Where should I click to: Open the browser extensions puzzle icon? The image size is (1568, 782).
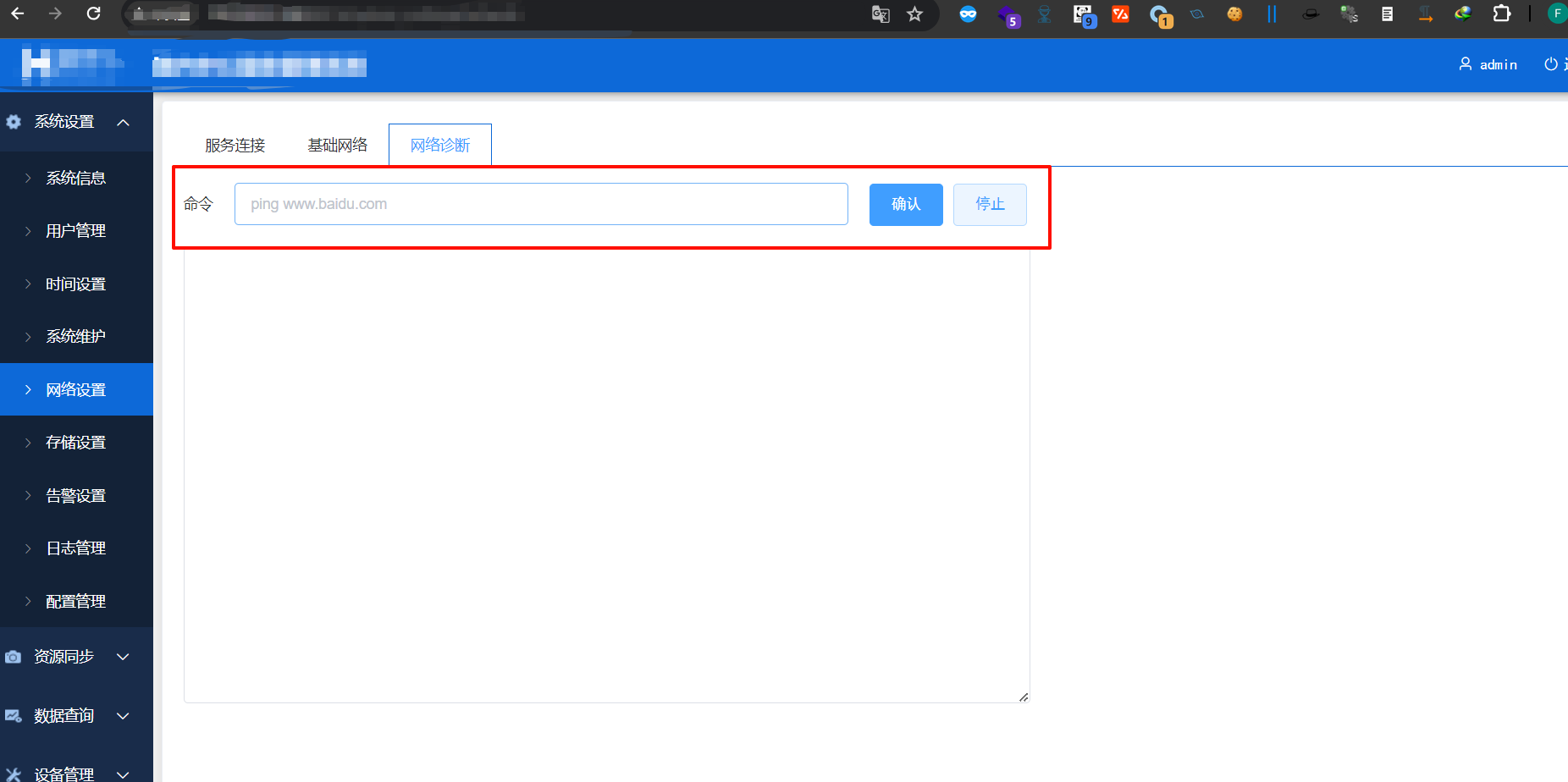pyautogui.click(x=1501, y=14)
